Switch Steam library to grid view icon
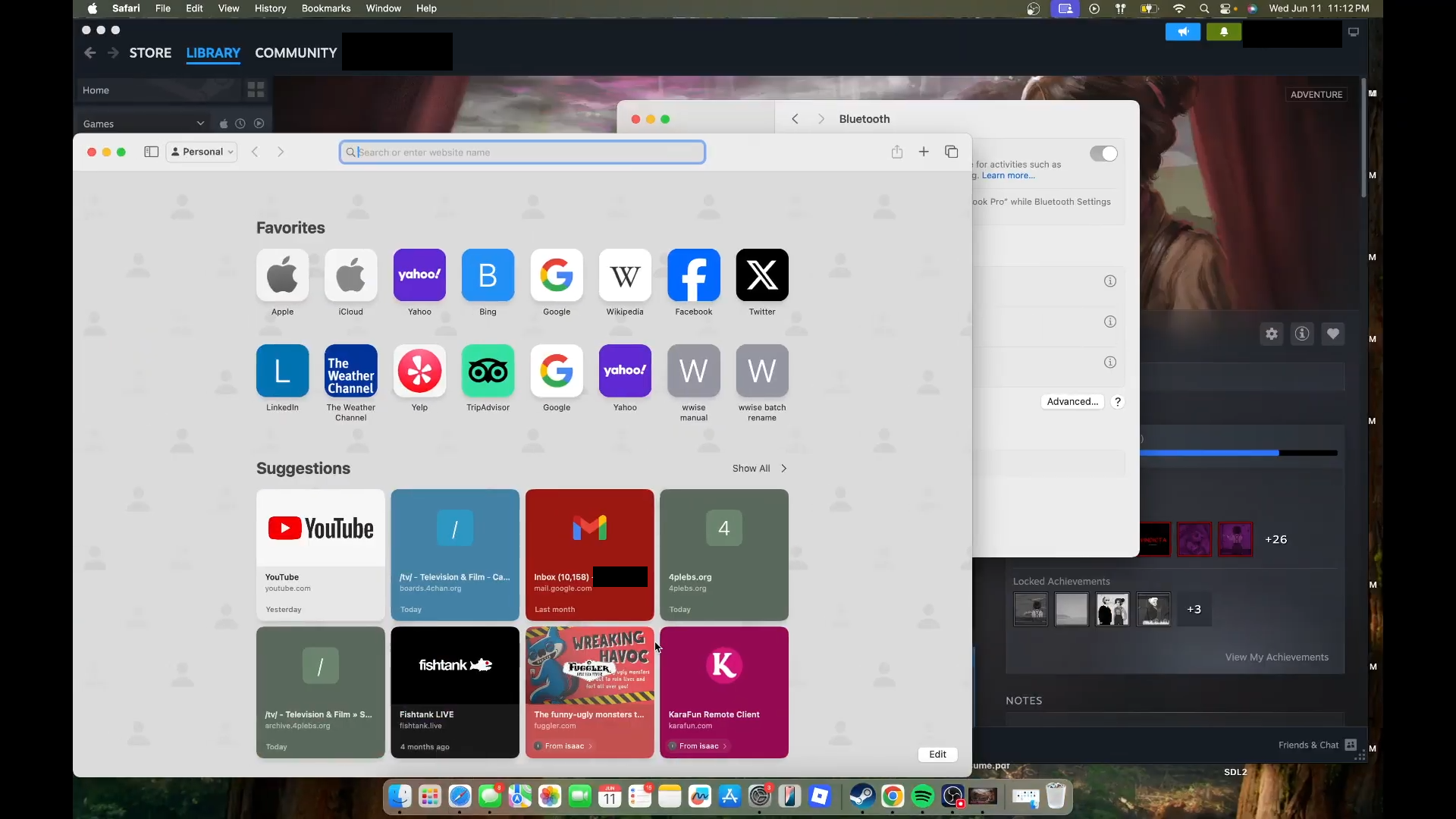This screenshot has width=1456, height=819. (x=256, y=90)
